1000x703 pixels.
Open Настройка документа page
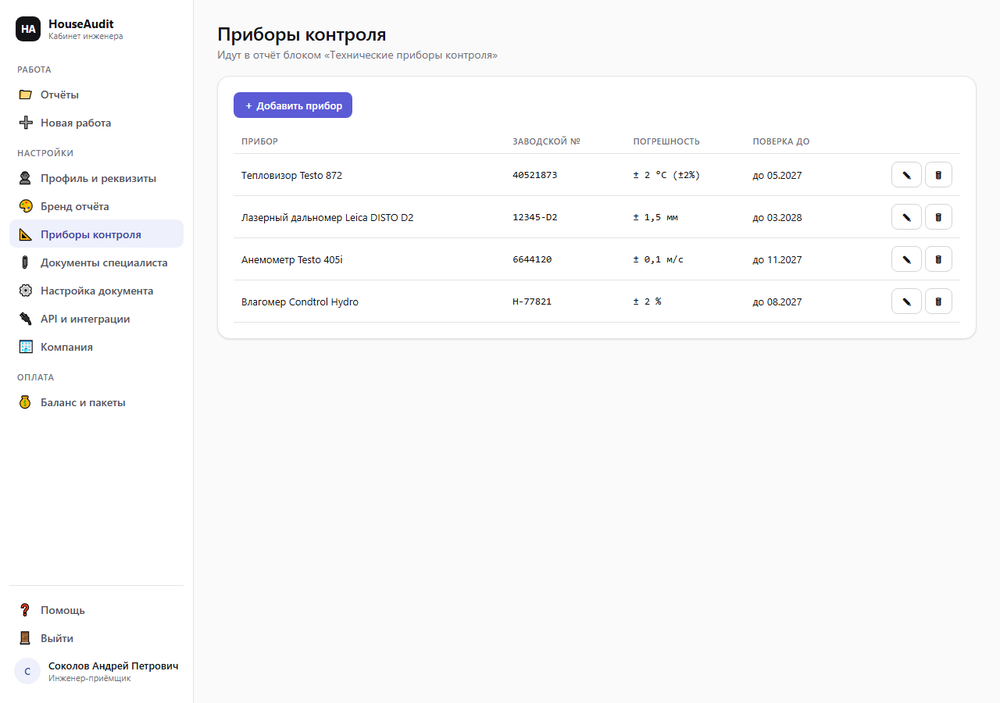pyautogui.click(x=96, y=290)
